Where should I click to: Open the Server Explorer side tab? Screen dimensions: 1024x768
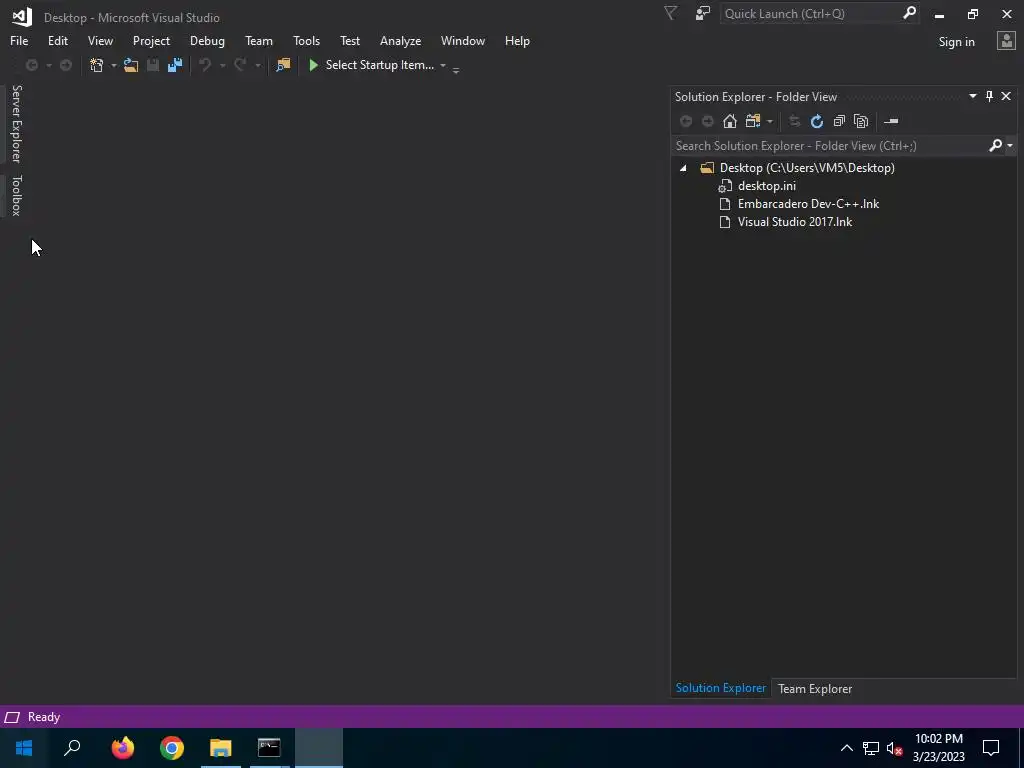tap(16, 123)
